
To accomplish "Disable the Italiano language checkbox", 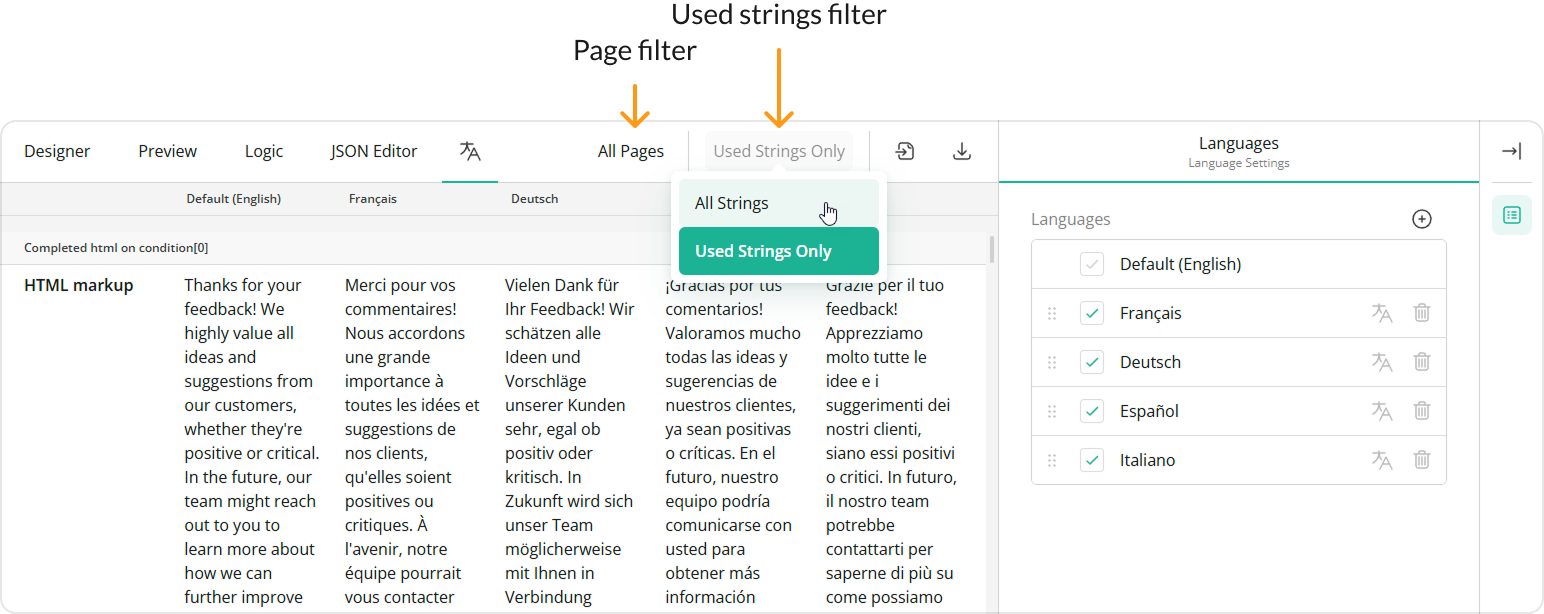I will pos(1092,460).
